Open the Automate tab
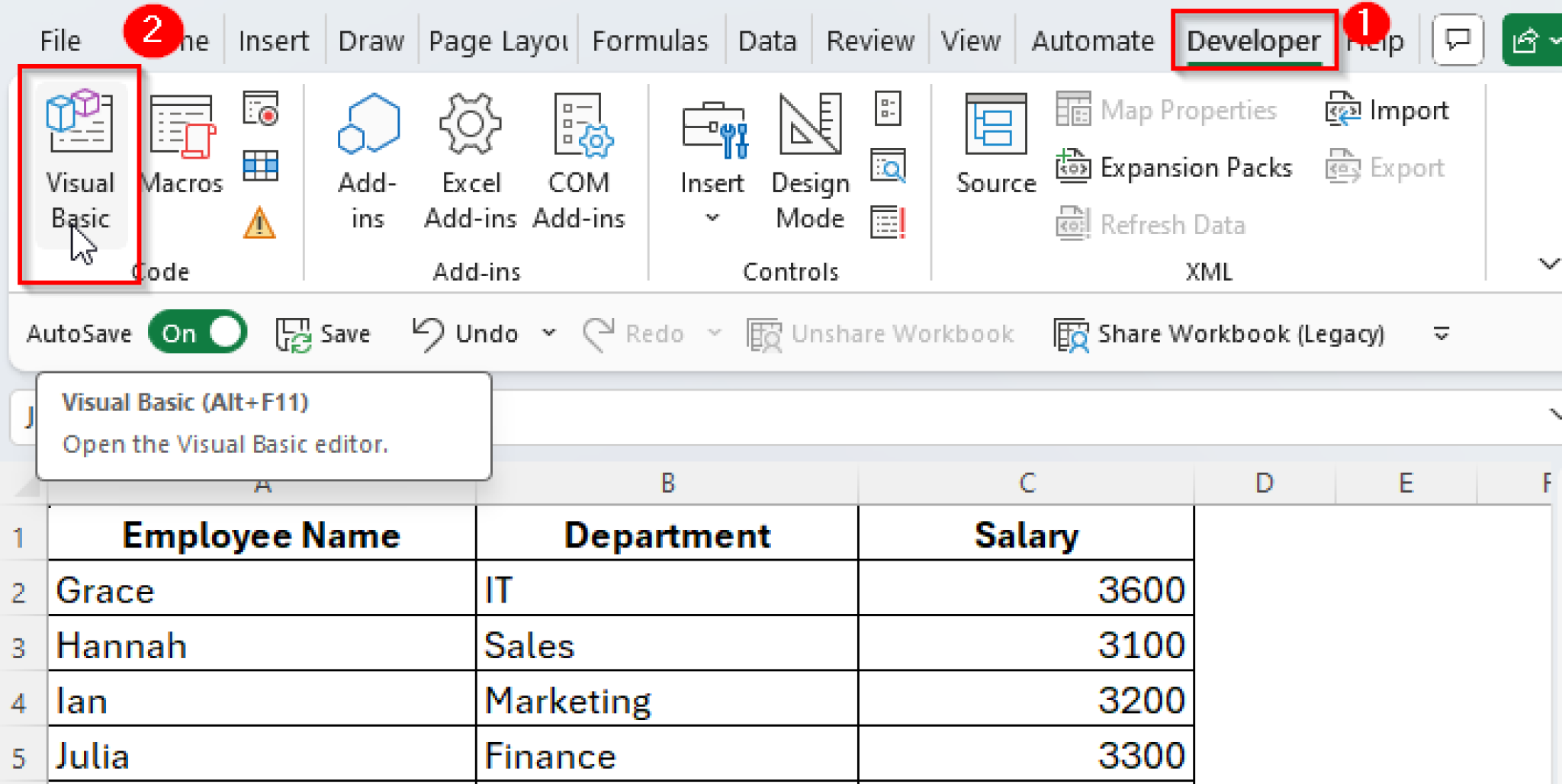Image resolution: width=1562 pixels, height=784 pixels. click(1092, 40)
